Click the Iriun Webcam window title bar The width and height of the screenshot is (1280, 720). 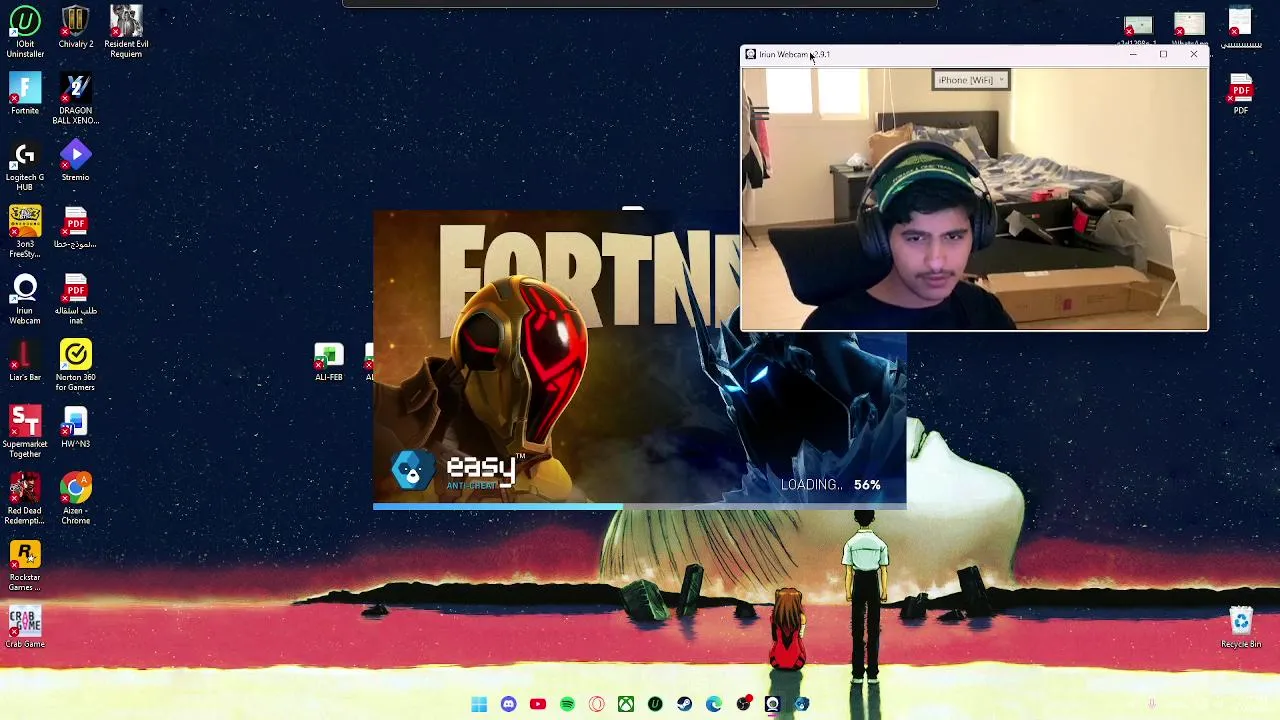pyautogui.click(x=930, y=54)
